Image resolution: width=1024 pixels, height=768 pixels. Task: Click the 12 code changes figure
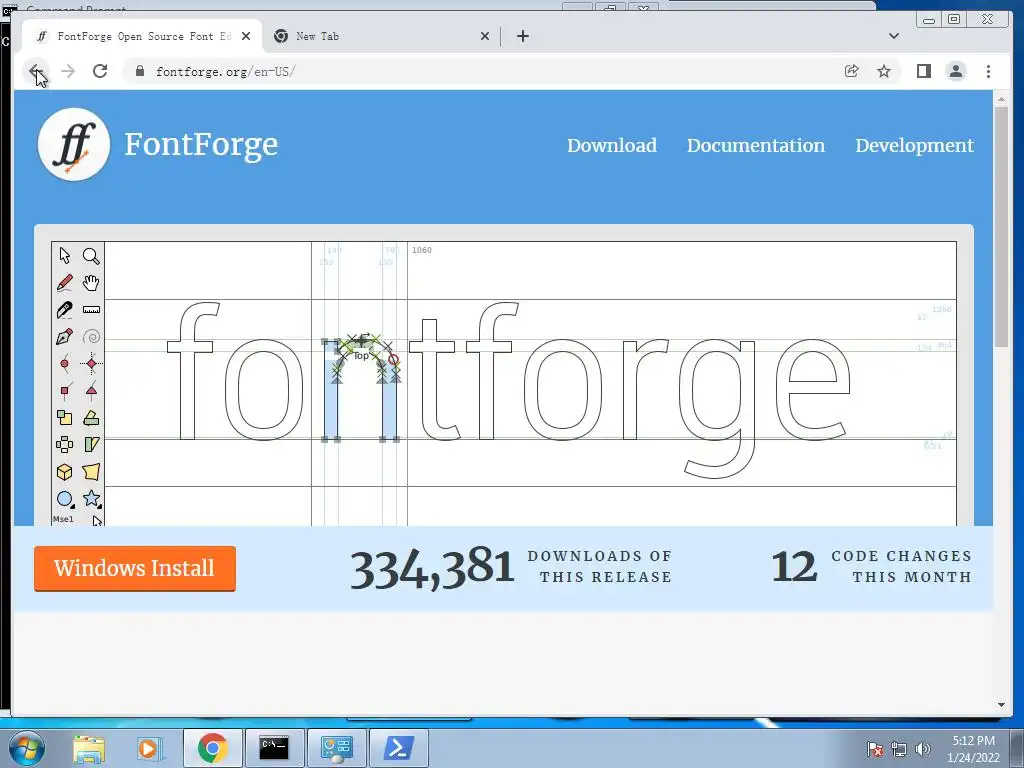pos(794,567)
